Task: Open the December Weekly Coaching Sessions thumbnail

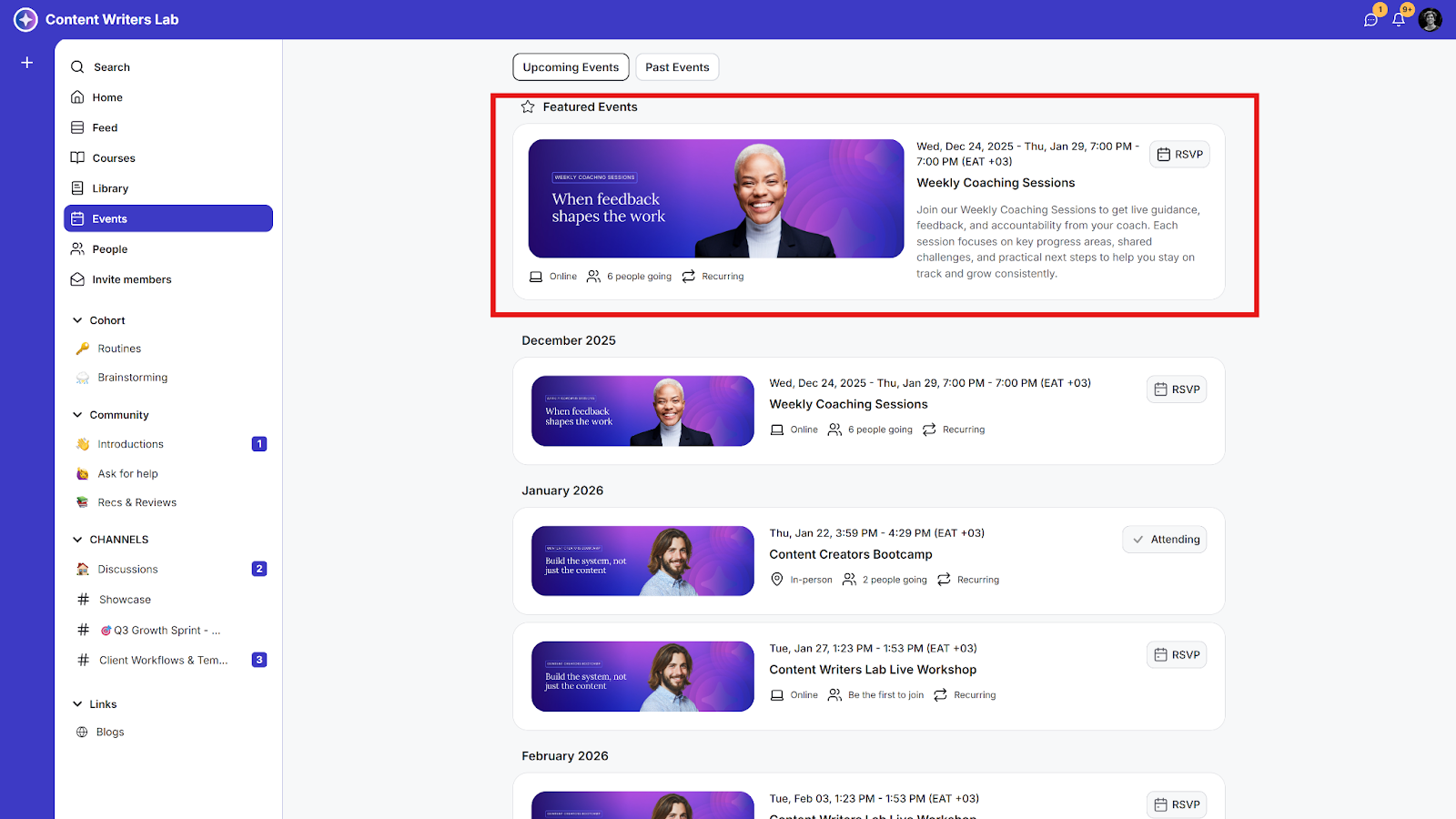Action: click(x=642, y=410)
